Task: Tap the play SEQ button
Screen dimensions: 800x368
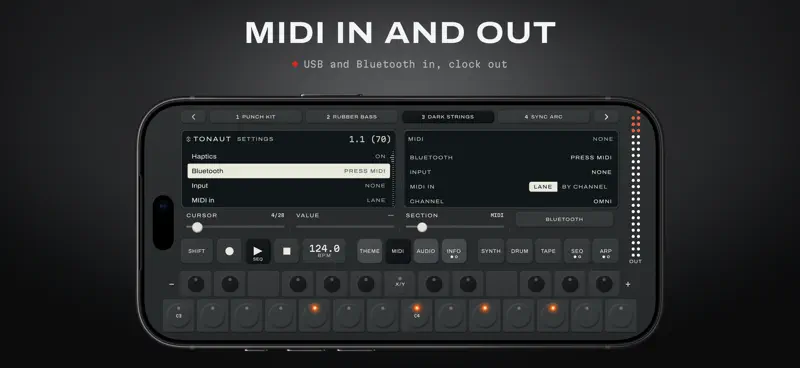Action: (258, 251)
